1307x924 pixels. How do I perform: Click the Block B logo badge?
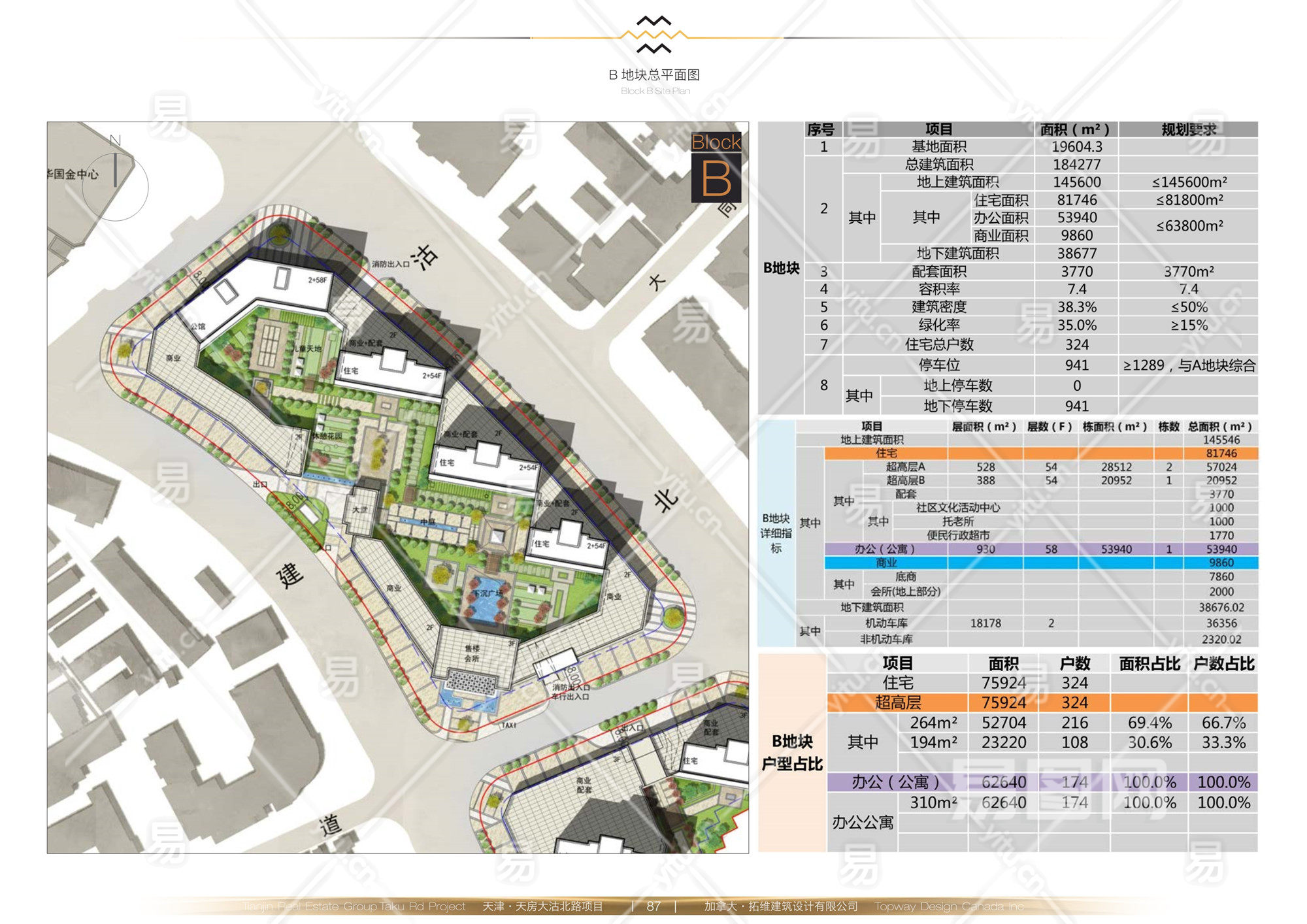(716, 168)
